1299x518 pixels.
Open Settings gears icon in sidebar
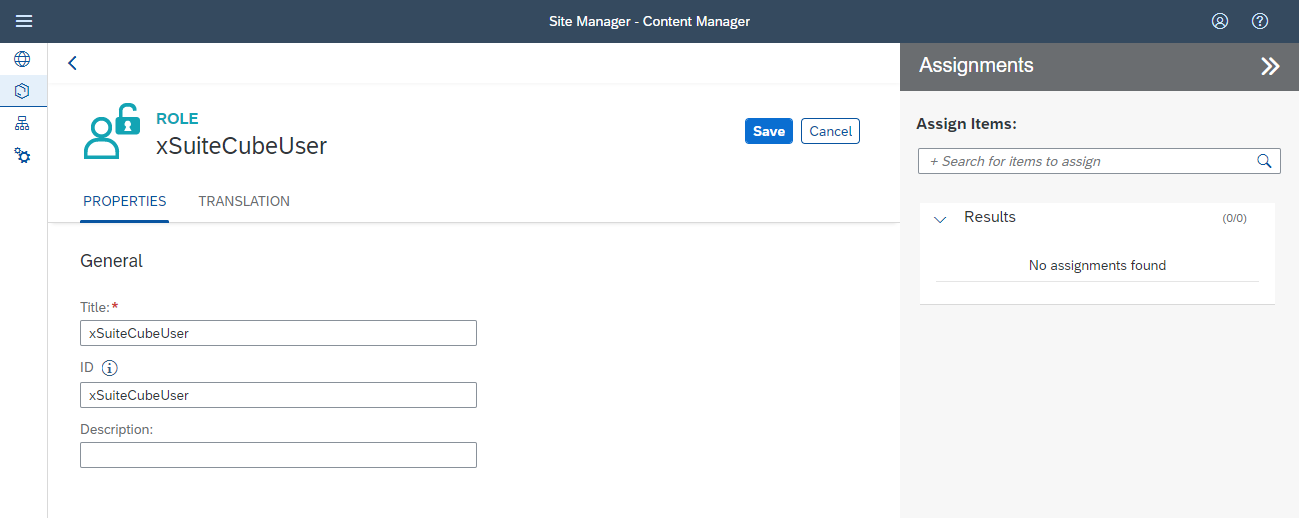pyautogui.click(x=22, y=156)
